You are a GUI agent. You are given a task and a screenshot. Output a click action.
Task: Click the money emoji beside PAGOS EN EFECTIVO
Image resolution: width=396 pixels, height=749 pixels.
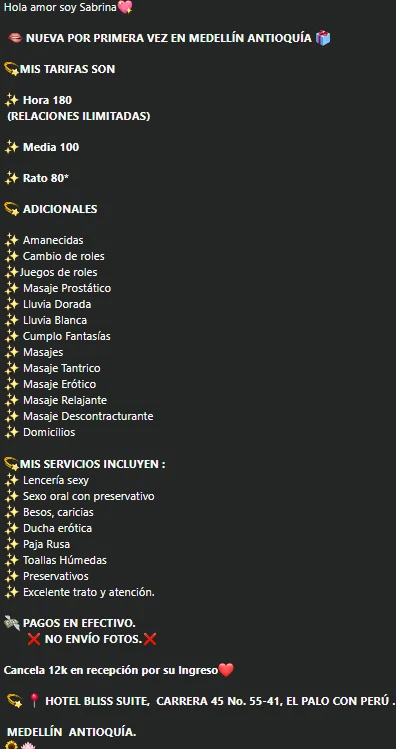point(11,622)
